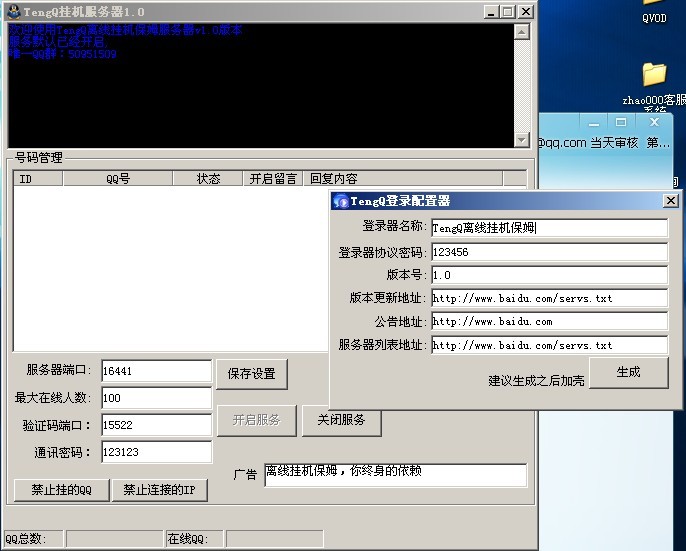This screenshot has width=686, height=551.
Task: Click the 开启留言 column header
Action: 273,179
